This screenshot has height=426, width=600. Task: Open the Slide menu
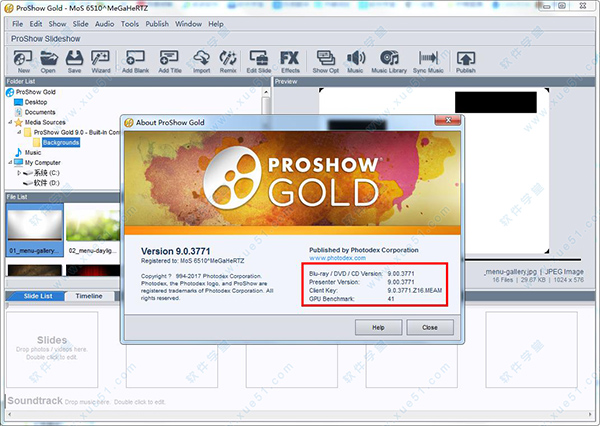point(80,24)
